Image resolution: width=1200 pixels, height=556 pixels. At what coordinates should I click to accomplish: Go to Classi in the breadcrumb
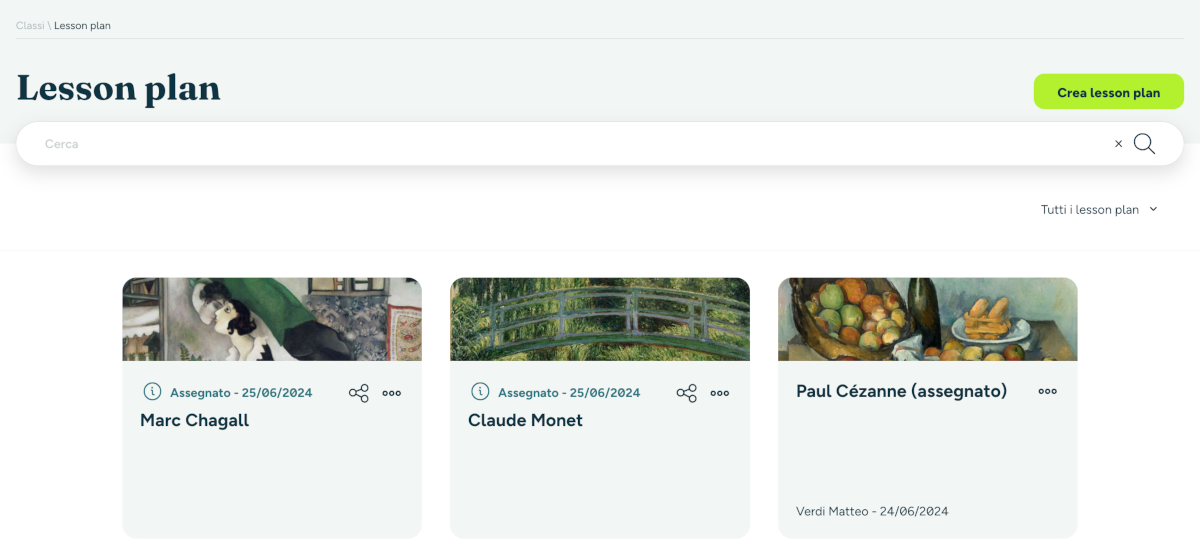click(30, 26)
